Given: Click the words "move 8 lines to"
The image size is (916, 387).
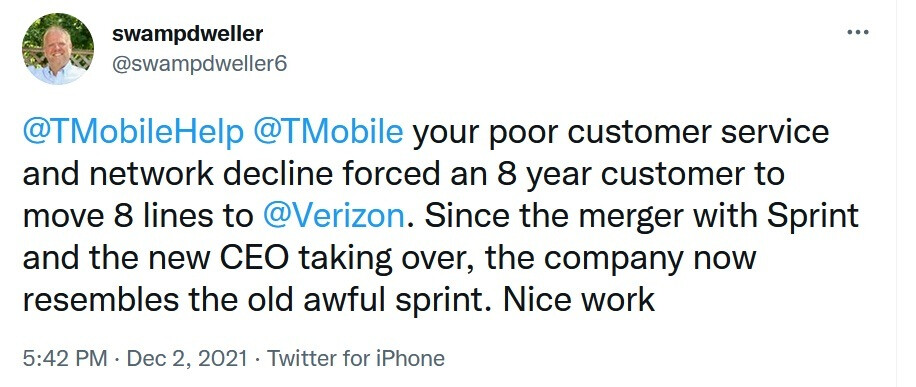Looking at the screenshot, I should 138,216.
